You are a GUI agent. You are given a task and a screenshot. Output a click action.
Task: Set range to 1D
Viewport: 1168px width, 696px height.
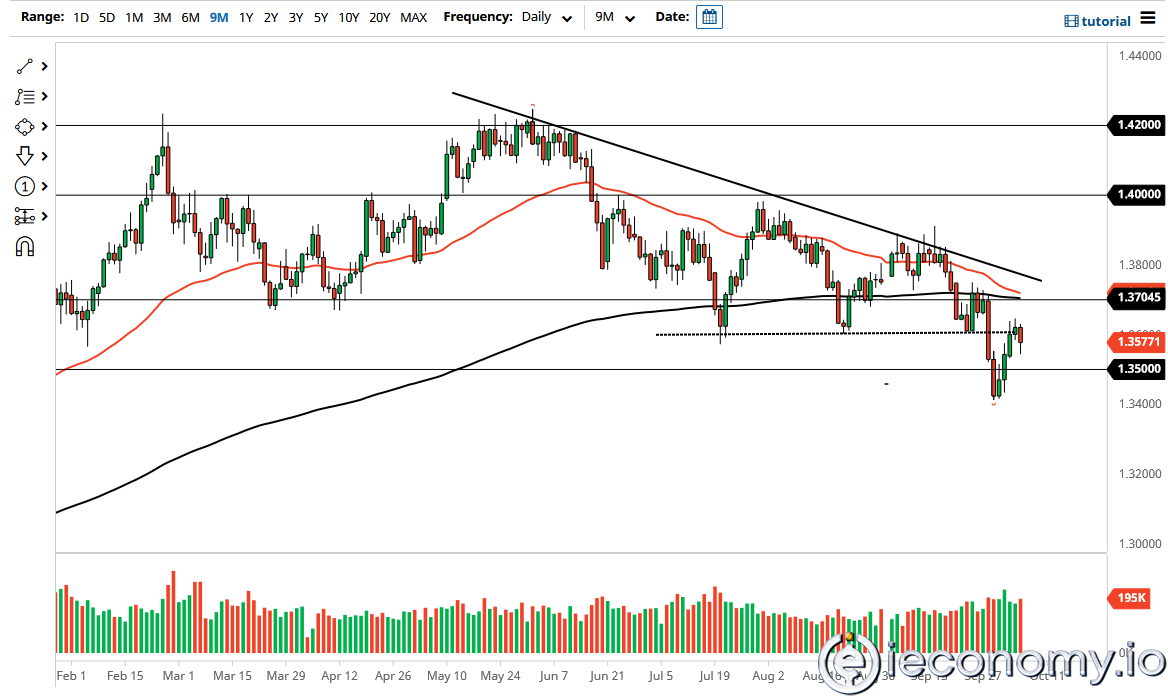tap(81, 18)
